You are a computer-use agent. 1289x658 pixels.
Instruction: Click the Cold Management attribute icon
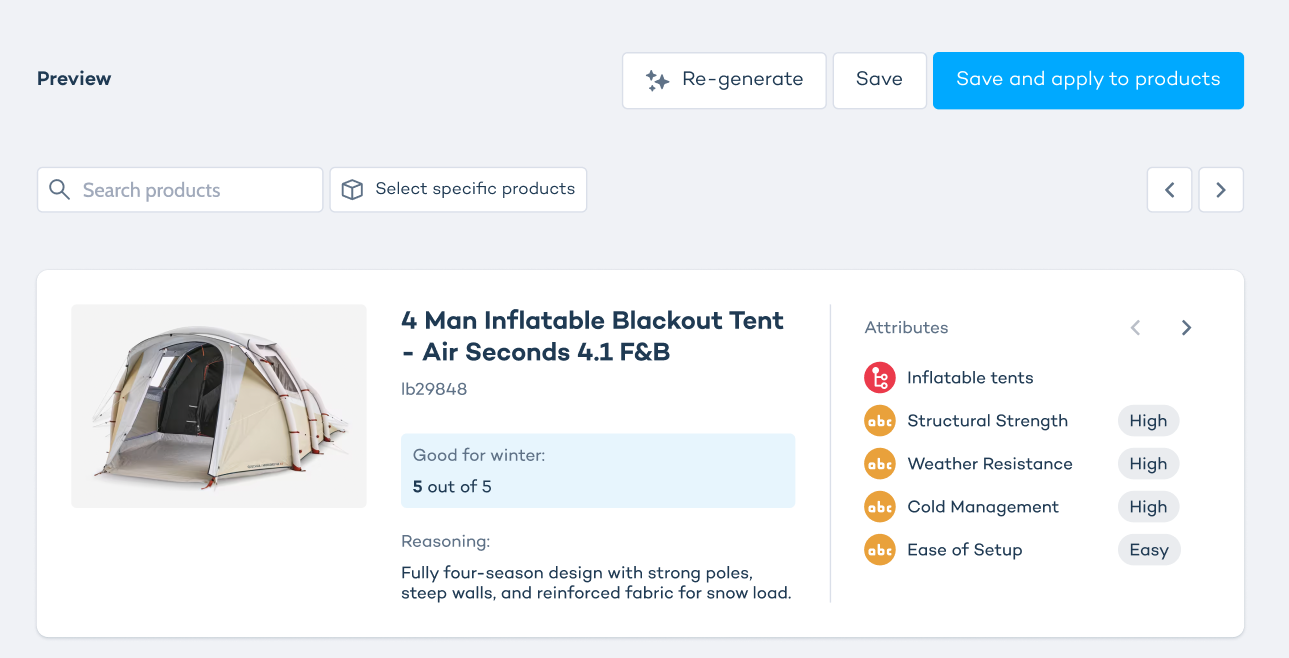coord(880,507)
